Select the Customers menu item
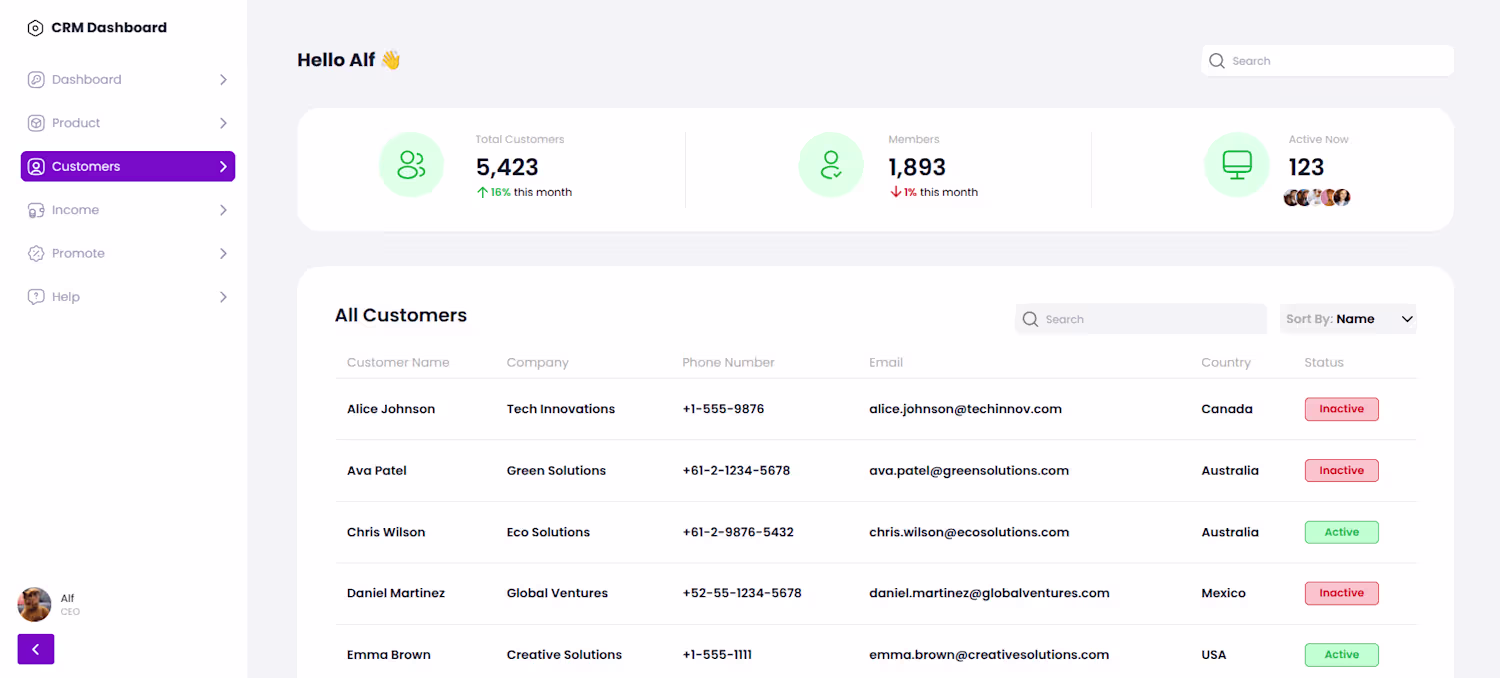This screenshot has width=1500, height=678. click(128, 167)
